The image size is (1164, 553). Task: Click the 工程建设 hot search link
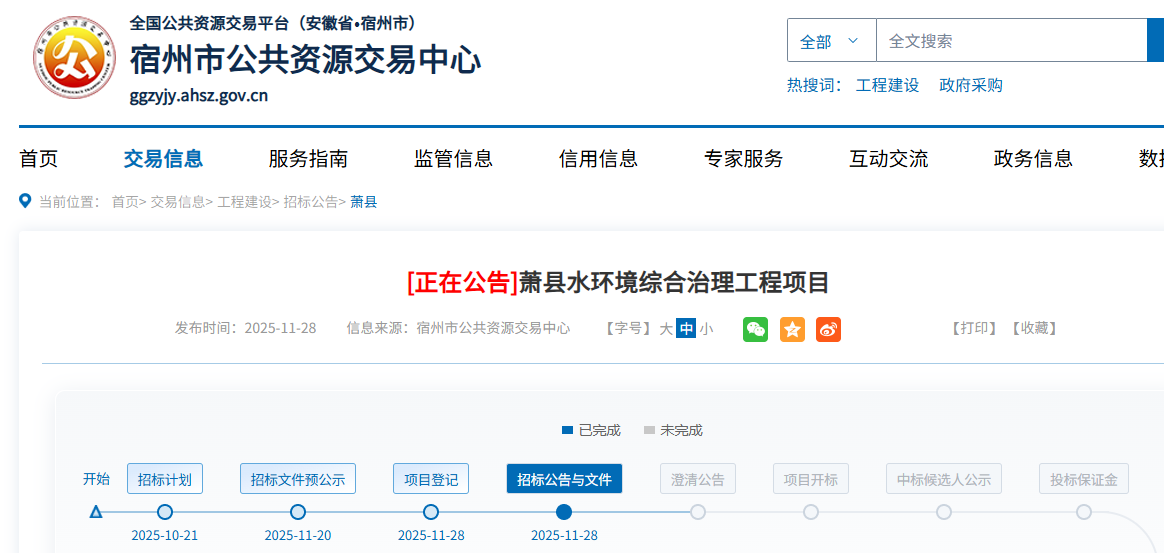point(887,85)
